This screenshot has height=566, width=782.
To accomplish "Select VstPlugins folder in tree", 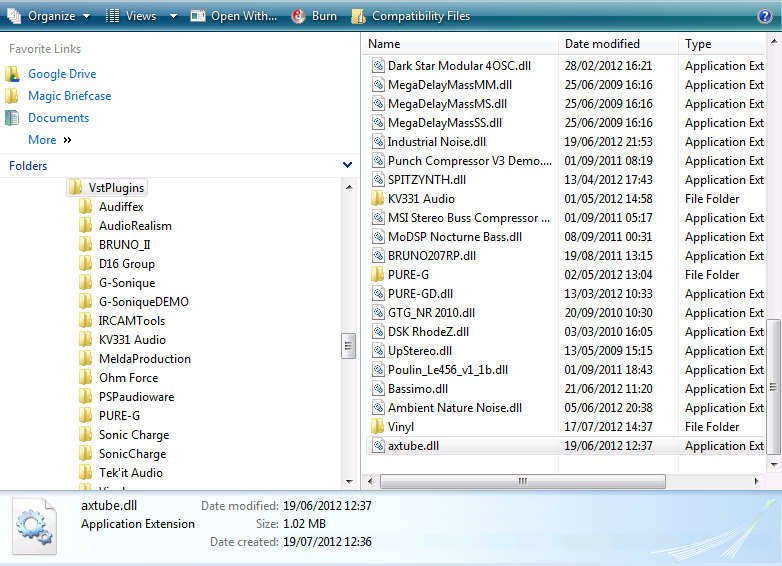I will tap(108, 188).
